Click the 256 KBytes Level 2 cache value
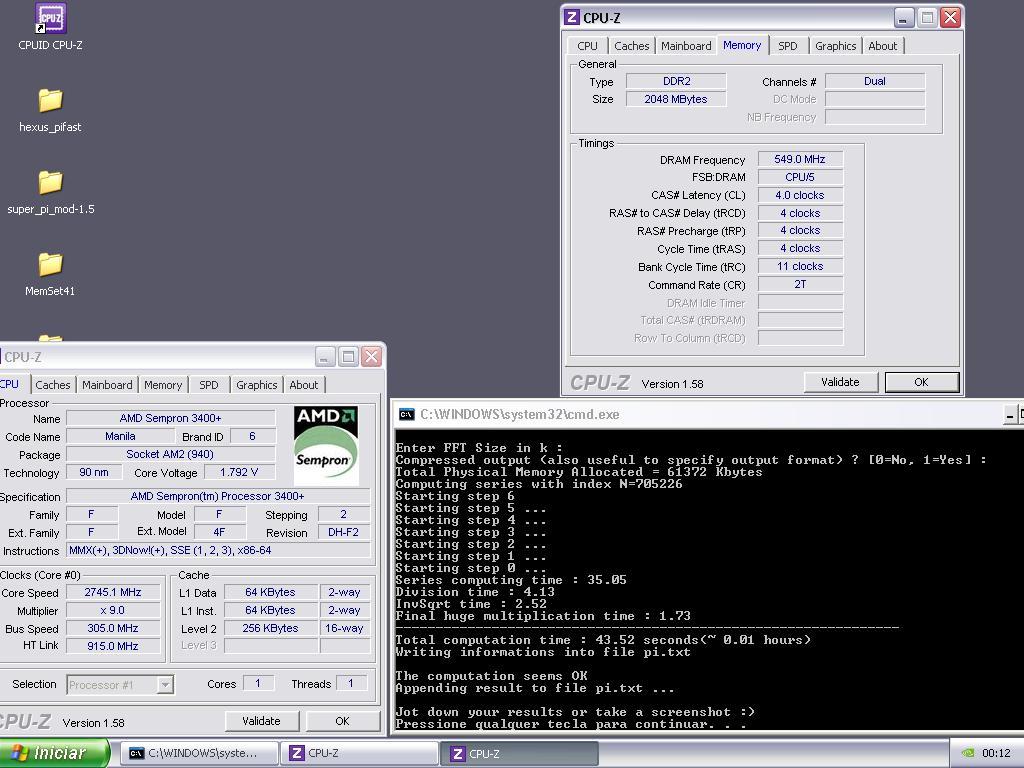1024x768 pixels. tap(270, 628)
